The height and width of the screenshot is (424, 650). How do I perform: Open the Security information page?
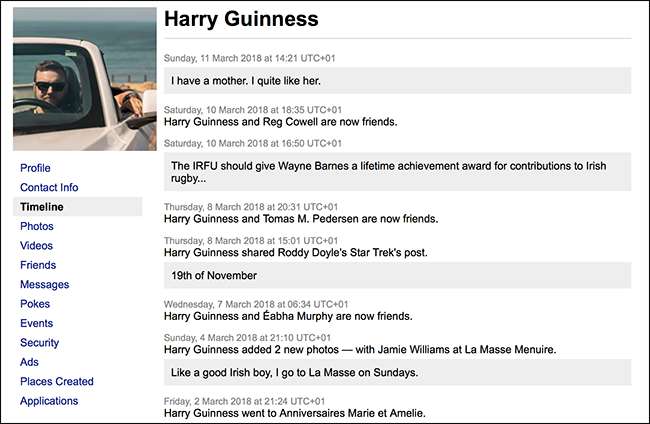40,343
